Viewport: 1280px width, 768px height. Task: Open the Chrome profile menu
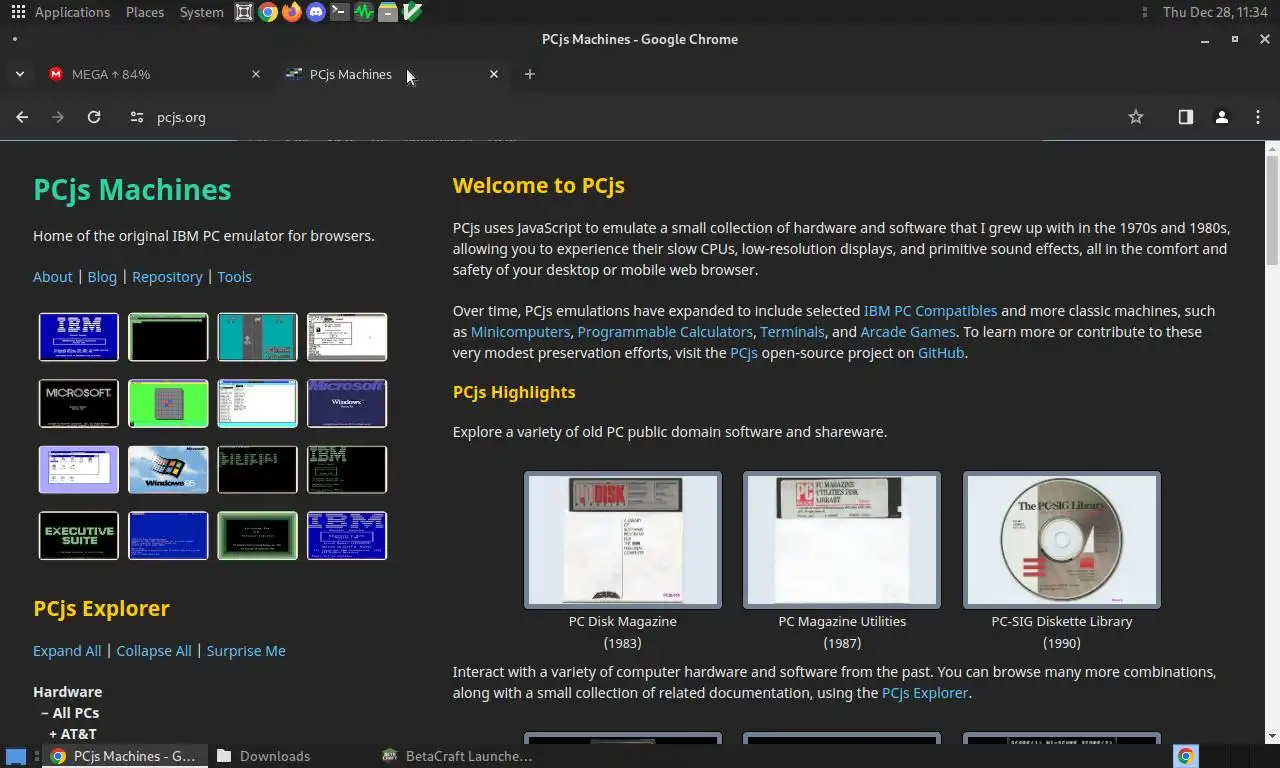click(1221, 117)
